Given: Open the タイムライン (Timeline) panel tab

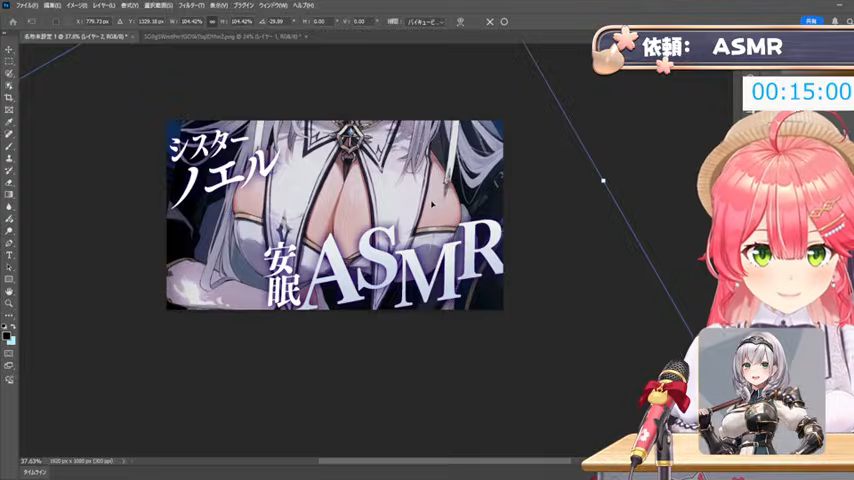Looking at the screenshot, I should (35, 472).
